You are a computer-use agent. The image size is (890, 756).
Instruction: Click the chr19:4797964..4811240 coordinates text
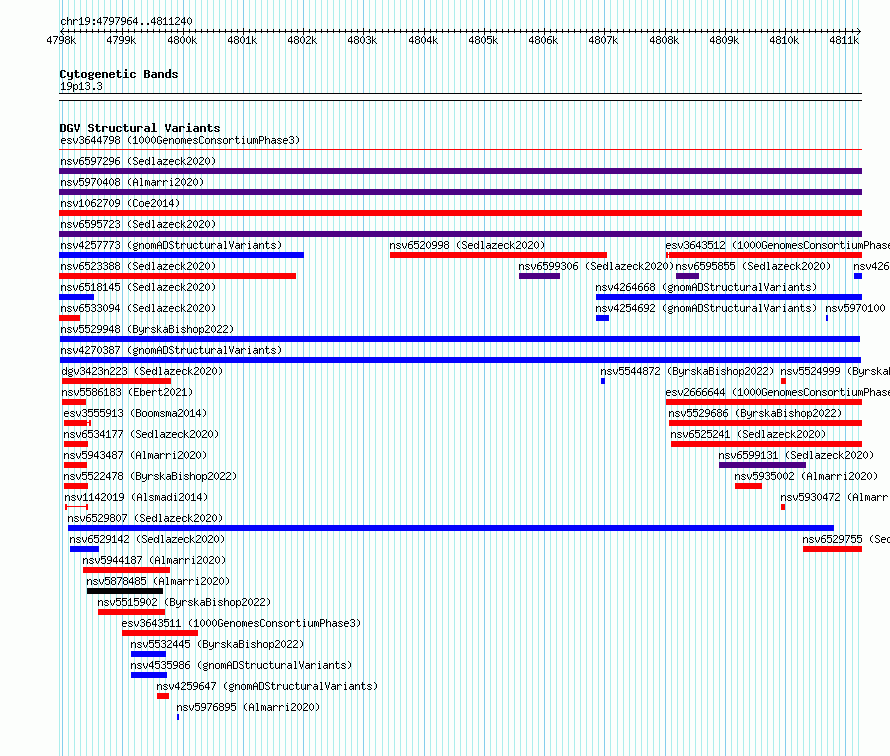126,22
